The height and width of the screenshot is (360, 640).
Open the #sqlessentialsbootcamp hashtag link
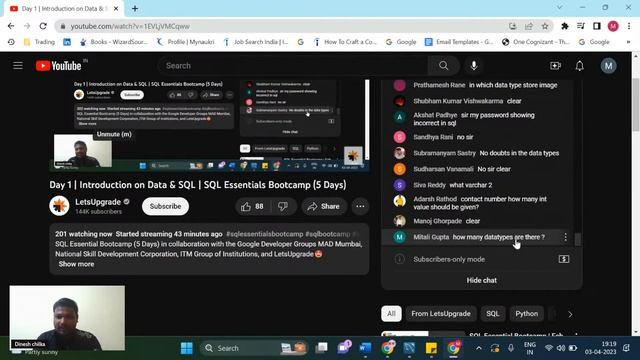[x=264, y=234]
